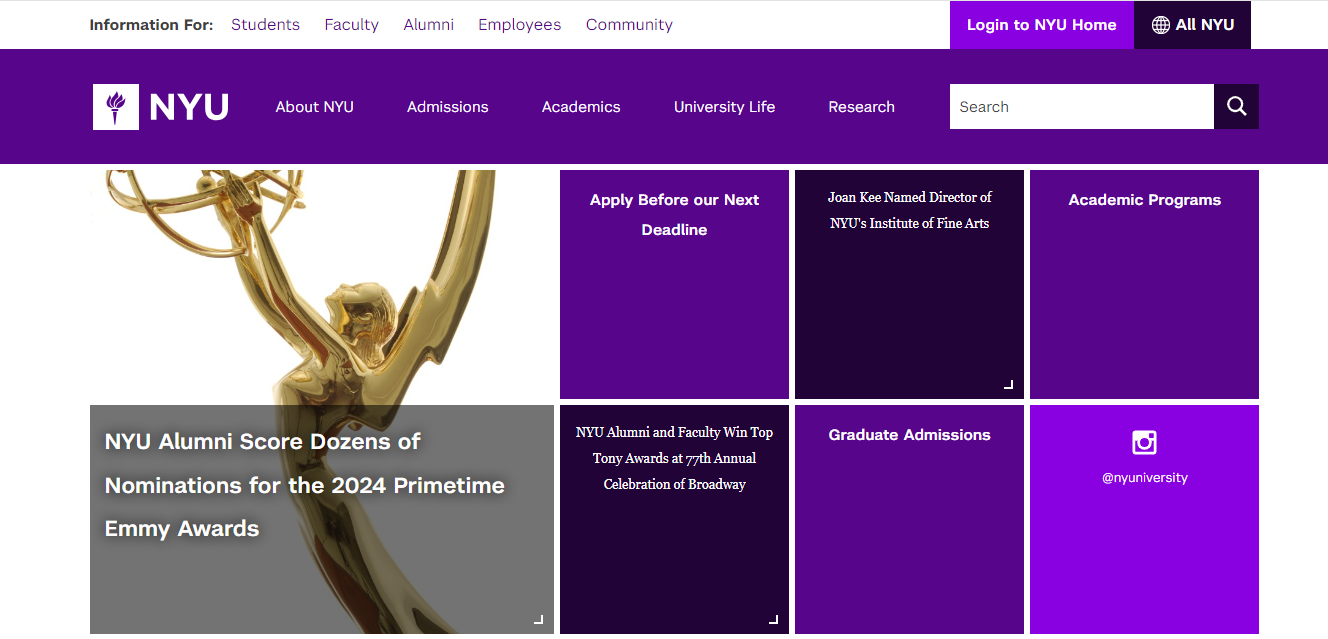Open the Academics menu
The height and width of the screenshot is (639, 1328).
[x=581, y=107]
